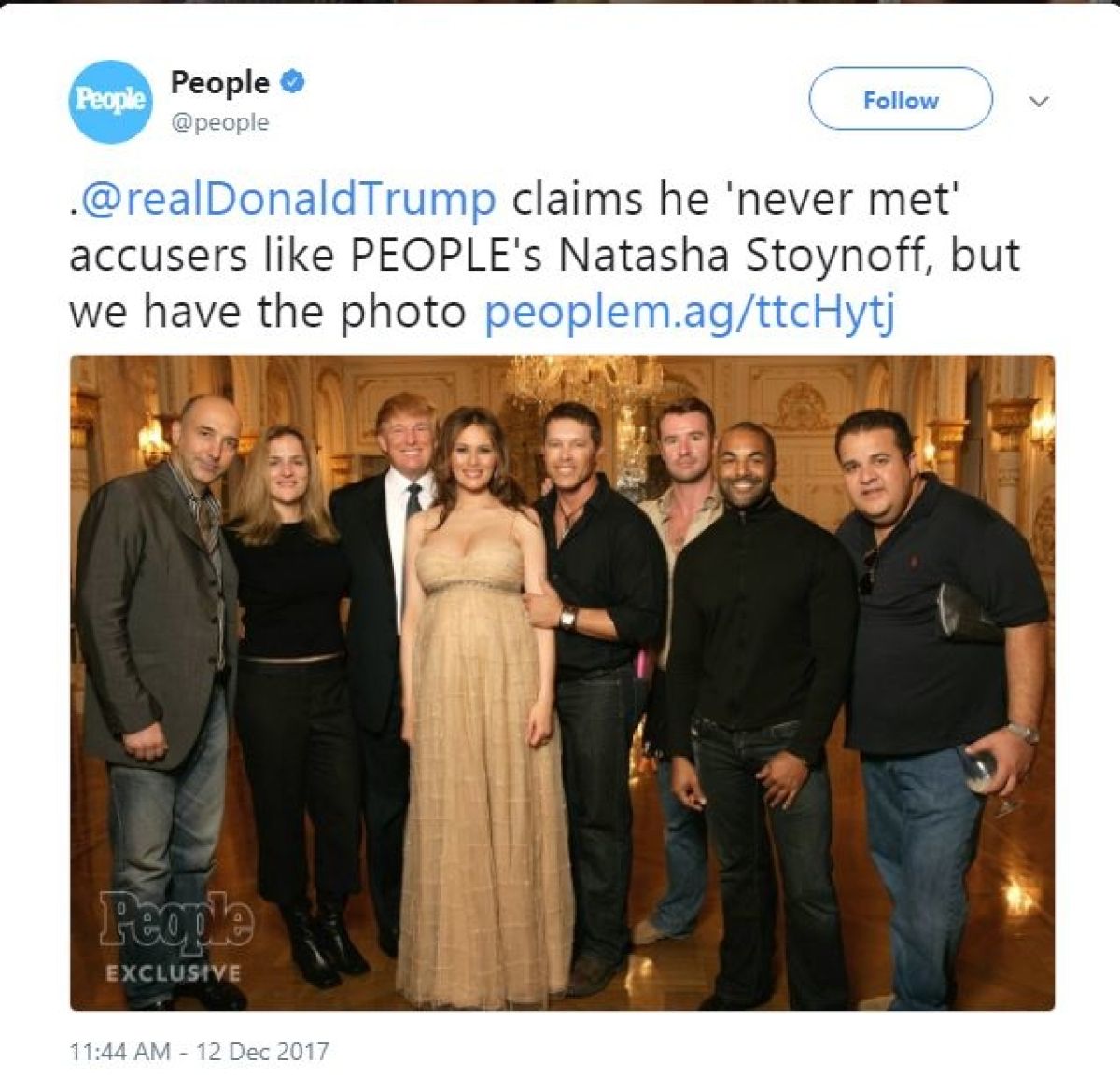Open the peoplem.ag/ttcHytj link
1120x1090 pixels.
point(690,314)
